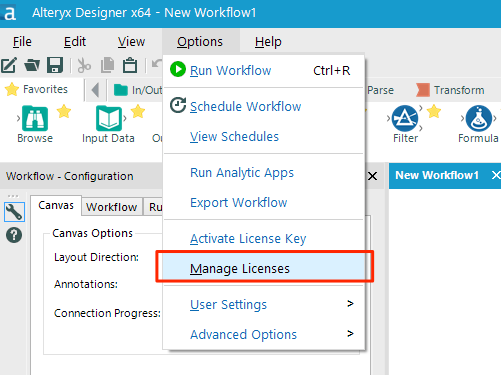Viewport: 501px width, 375px height.
Task: Toggle the favorite star beside Input Data
Action: [x=138, y=111]
